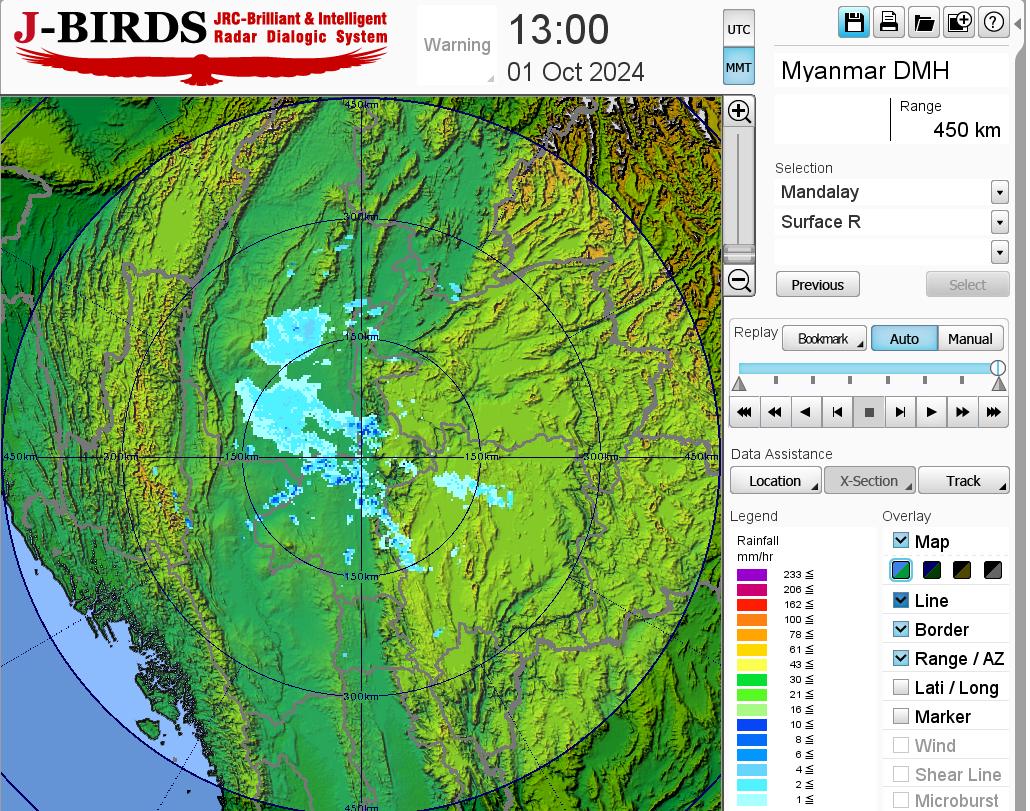
Task: Zoom in with the magnifier plus icon
Action: (739, 111)
